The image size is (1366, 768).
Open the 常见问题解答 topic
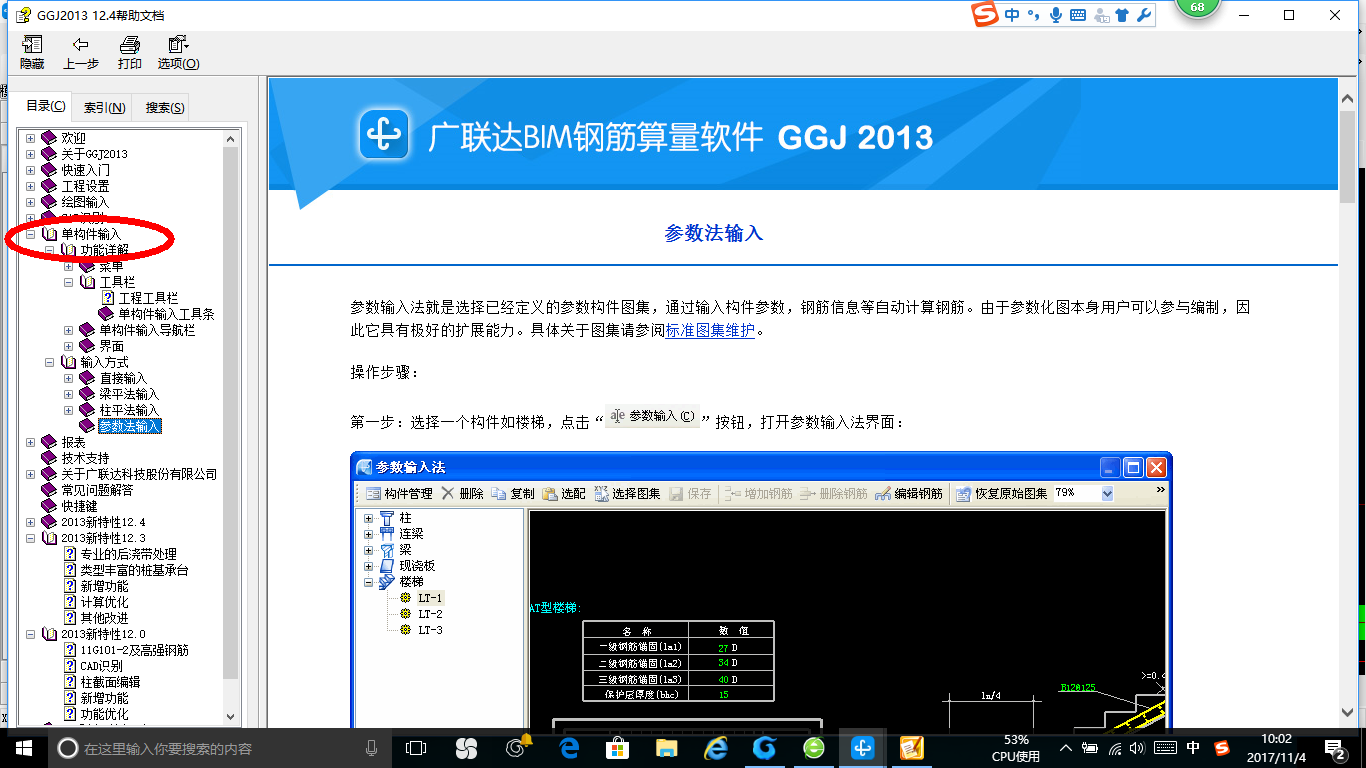coord(97,490)
